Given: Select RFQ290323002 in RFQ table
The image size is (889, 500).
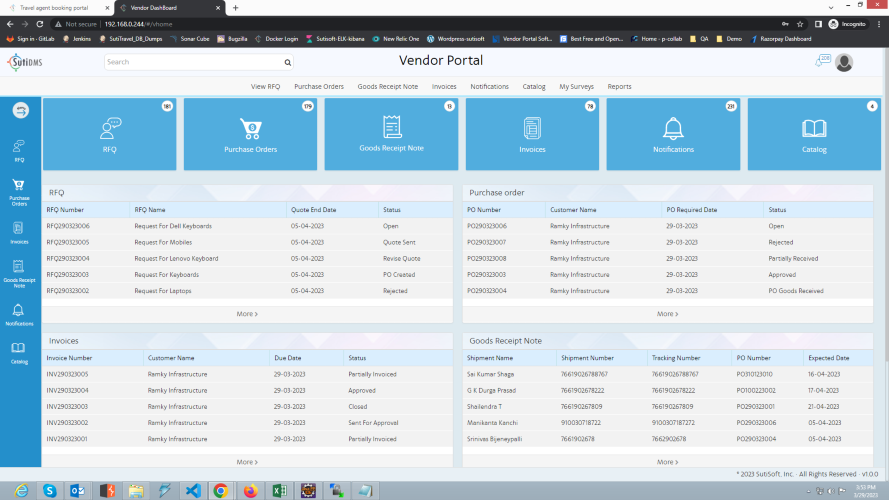Looking at the screenshot, I should click(67, 291).
